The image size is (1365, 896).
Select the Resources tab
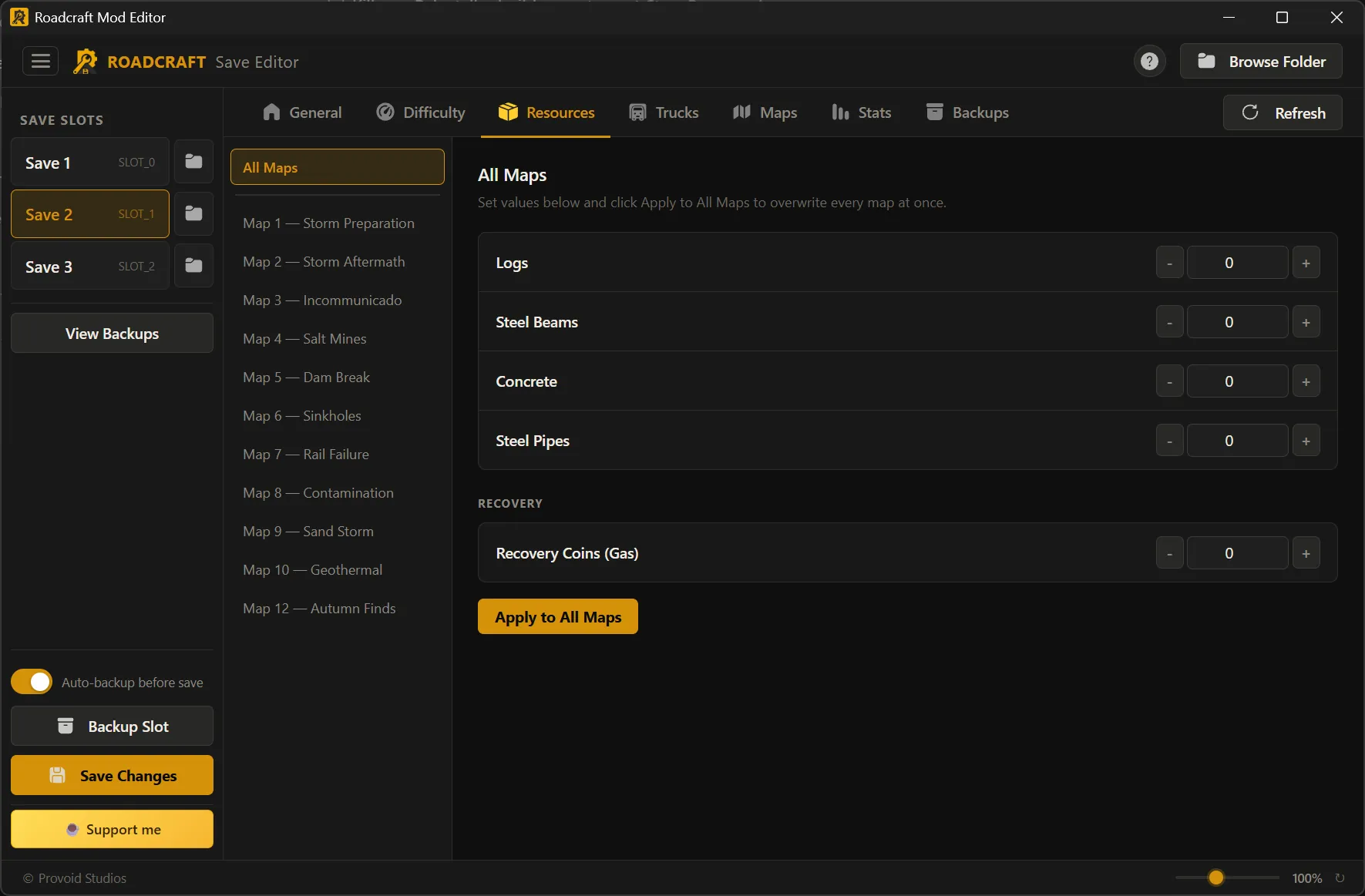tap(546, 112)
